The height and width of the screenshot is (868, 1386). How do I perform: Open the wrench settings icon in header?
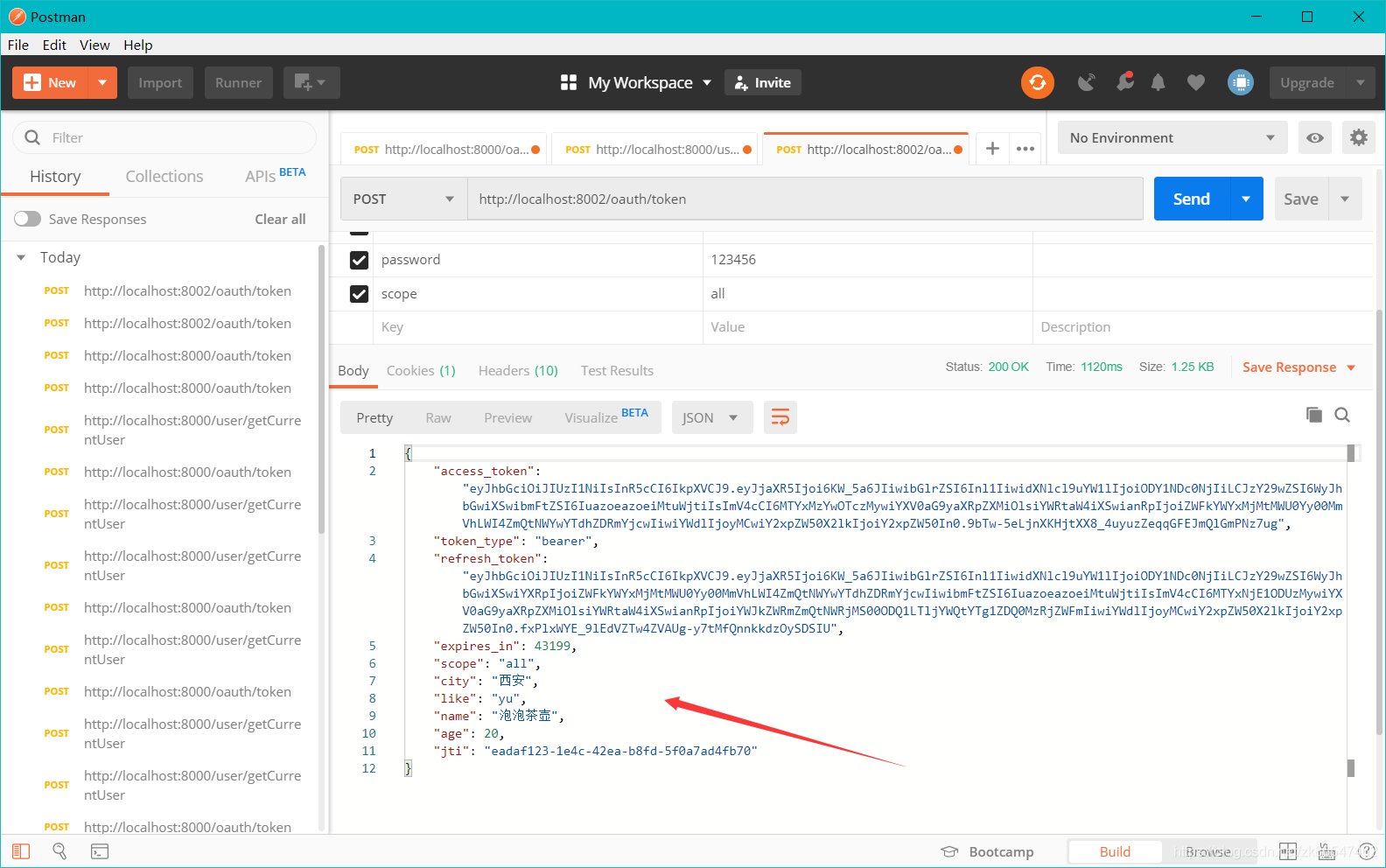pyautogui.click(x=1124, y=82)
